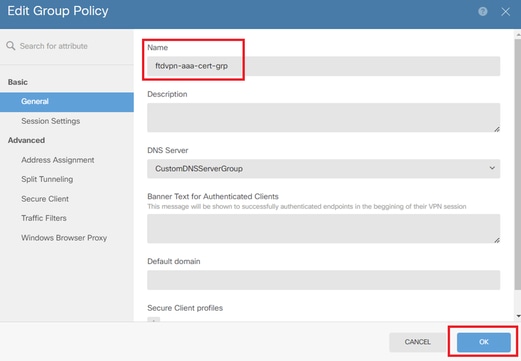Open Traffic Filters section
Screen dimensions: 521x361
pyautogui.click(x=44, y=218)
